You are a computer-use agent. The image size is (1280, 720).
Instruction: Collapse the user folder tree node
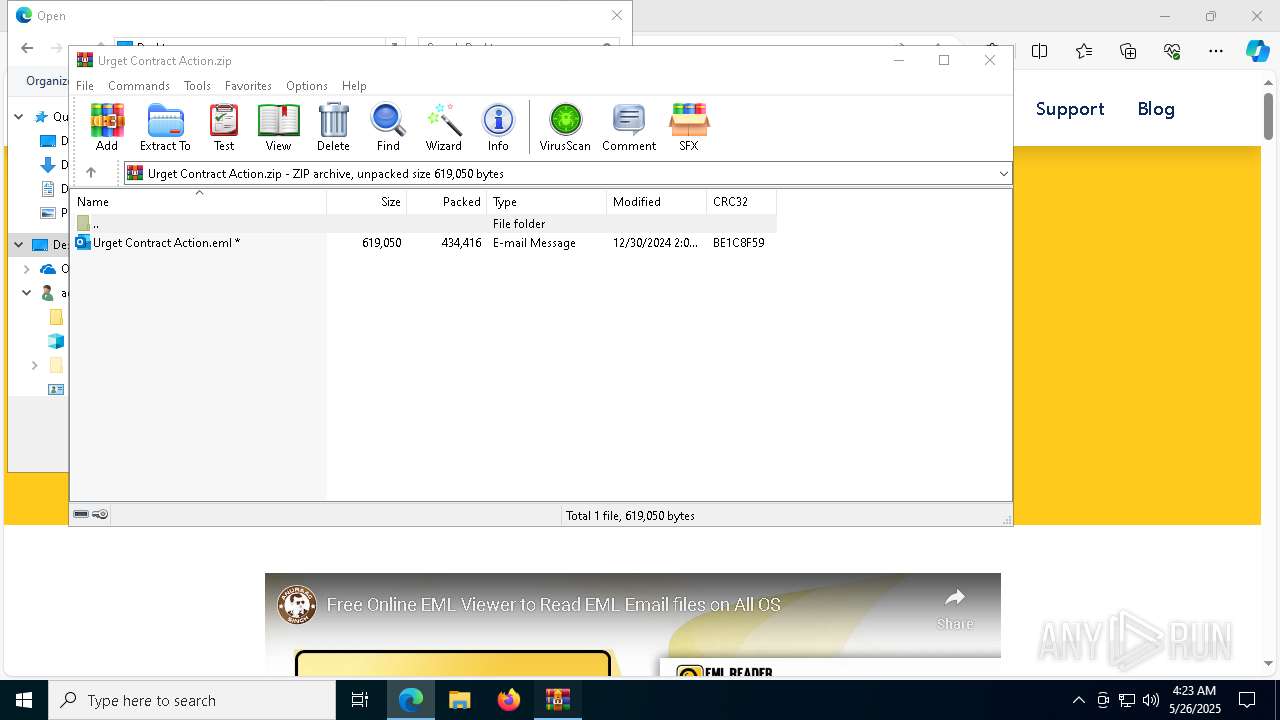click(x=27, y=293)
